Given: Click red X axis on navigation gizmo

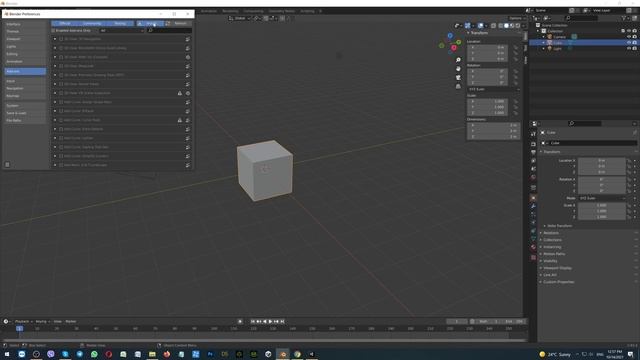Looking at the screenshot, I should (x=453, y=48).
